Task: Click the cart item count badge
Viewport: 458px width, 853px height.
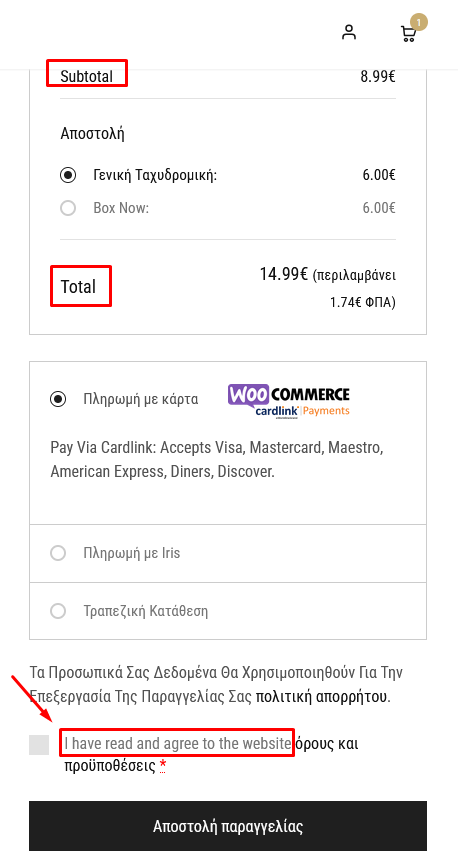Action: click(x=419, y=22)
